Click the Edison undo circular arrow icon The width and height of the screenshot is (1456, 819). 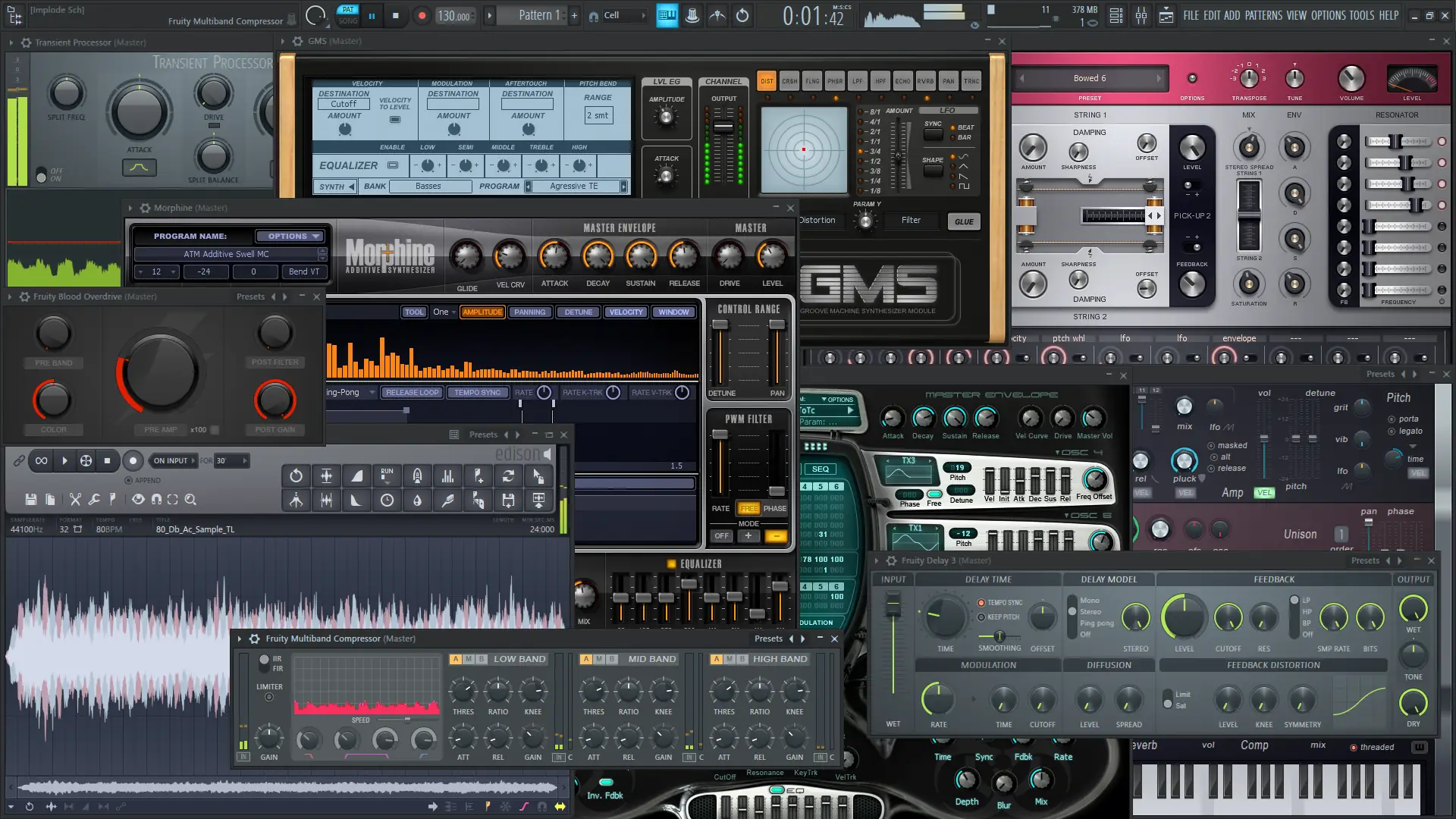pyautogui.click(x=296, y=476)
